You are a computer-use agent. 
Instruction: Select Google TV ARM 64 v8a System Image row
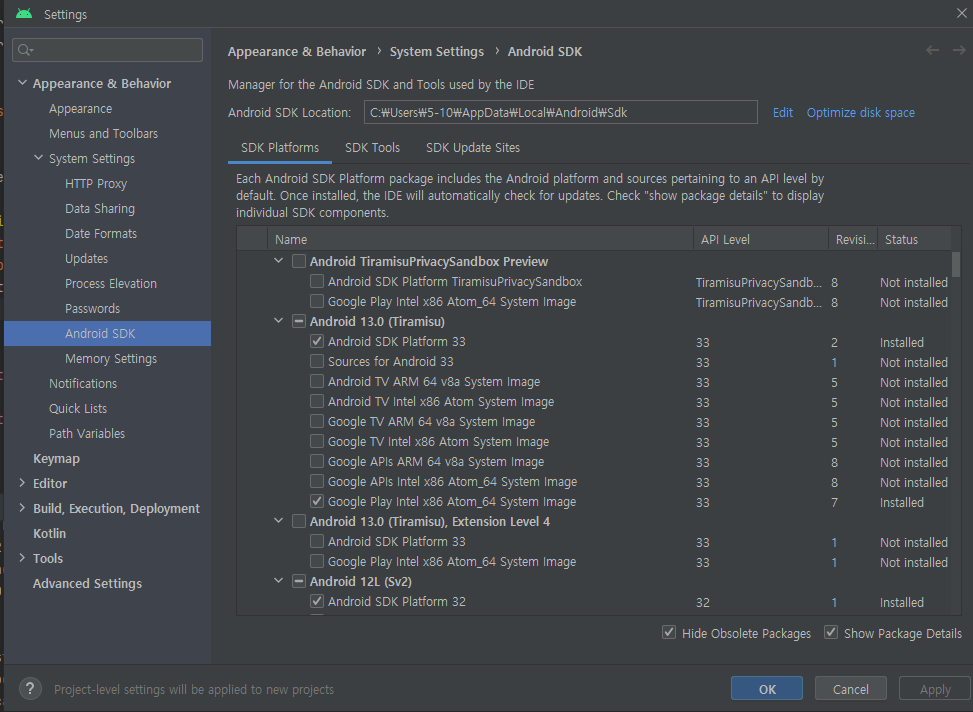point(594,421)
